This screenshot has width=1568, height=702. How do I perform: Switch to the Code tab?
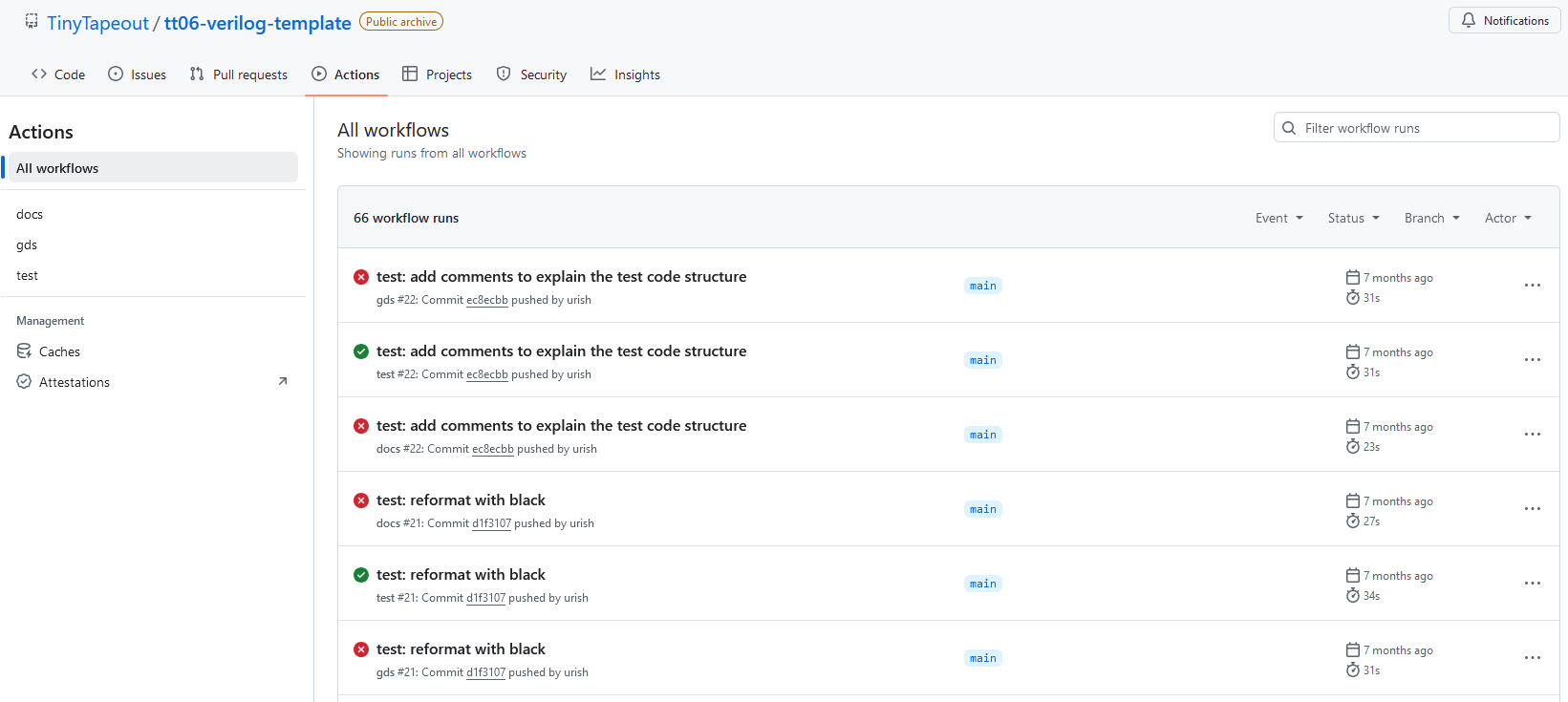tap(58, 74)
